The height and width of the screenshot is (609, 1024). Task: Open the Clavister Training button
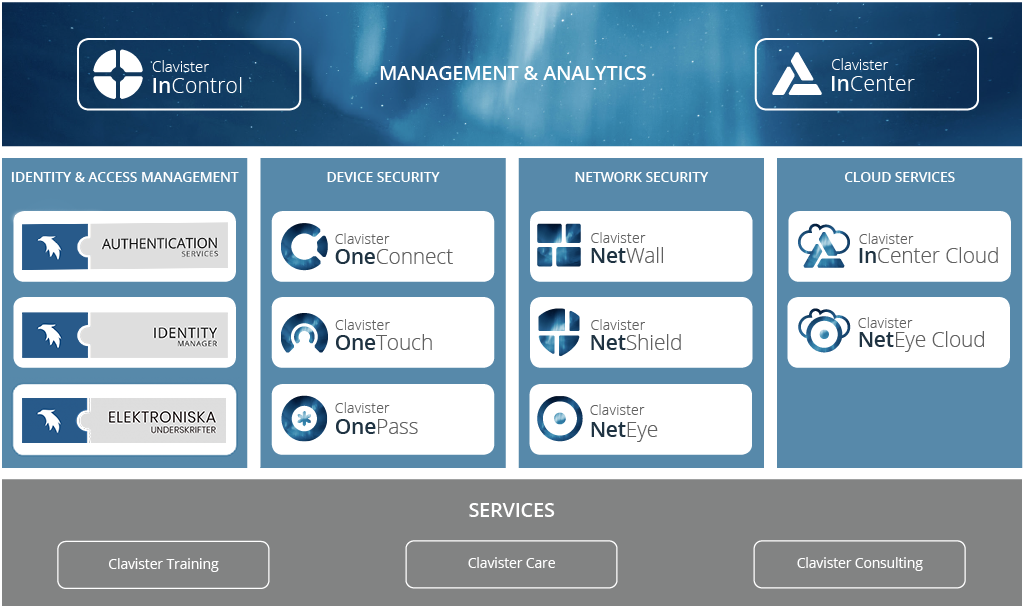[163, 565]
